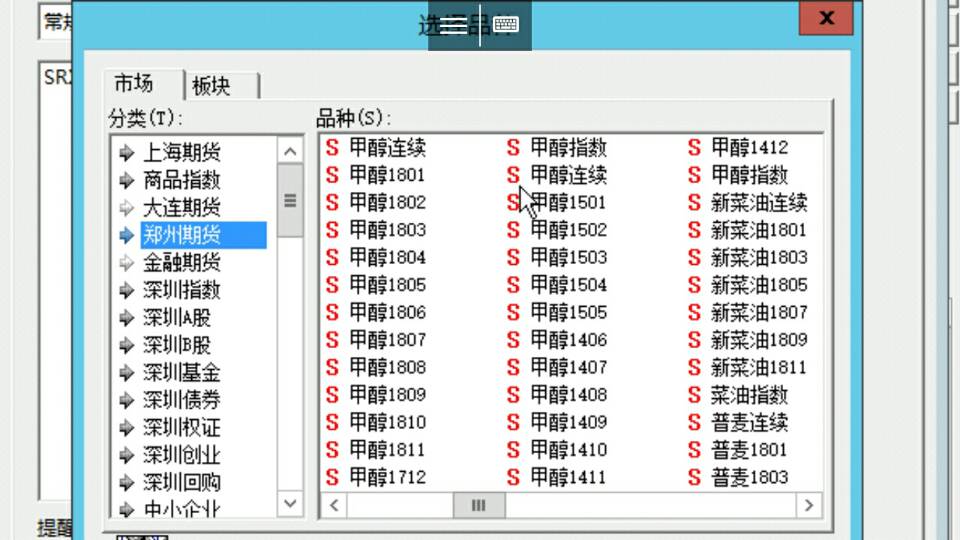Click the category list vertical scrollbar thumb

[290, 200]
